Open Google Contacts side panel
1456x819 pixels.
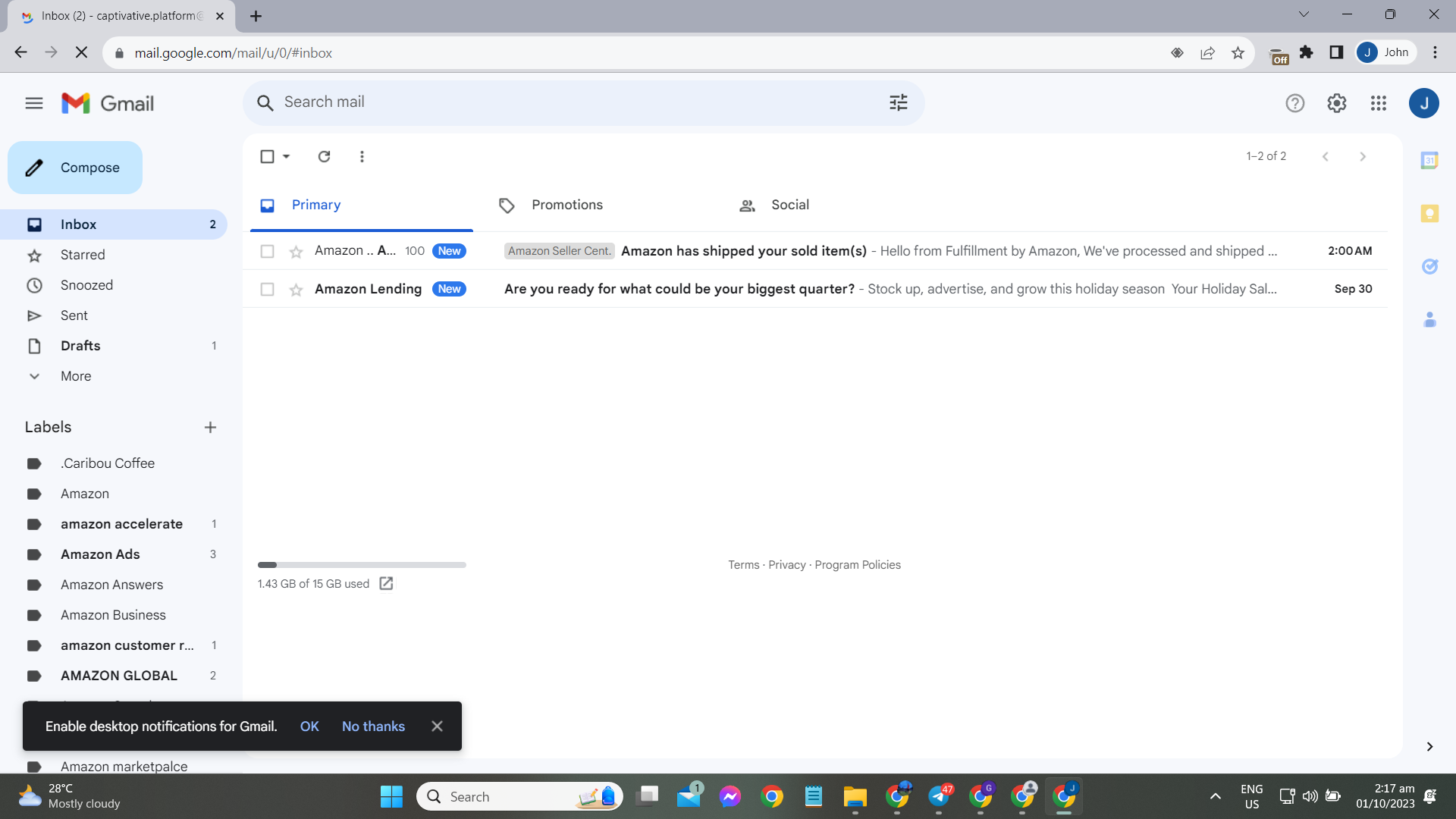pyautogui.click(x=1429, y=319)
